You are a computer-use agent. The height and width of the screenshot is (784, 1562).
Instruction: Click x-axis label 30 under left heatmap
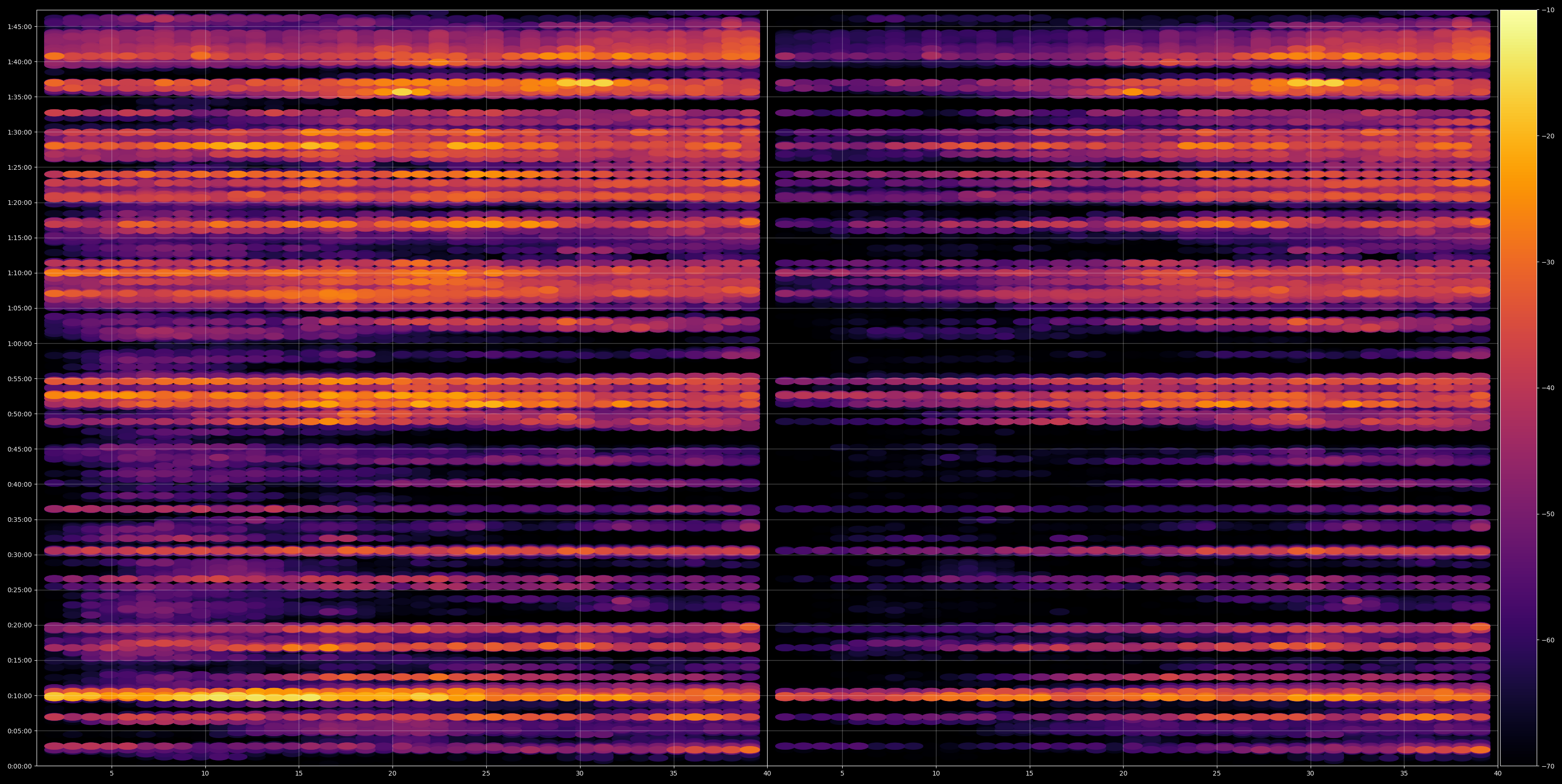pos(580,774)
